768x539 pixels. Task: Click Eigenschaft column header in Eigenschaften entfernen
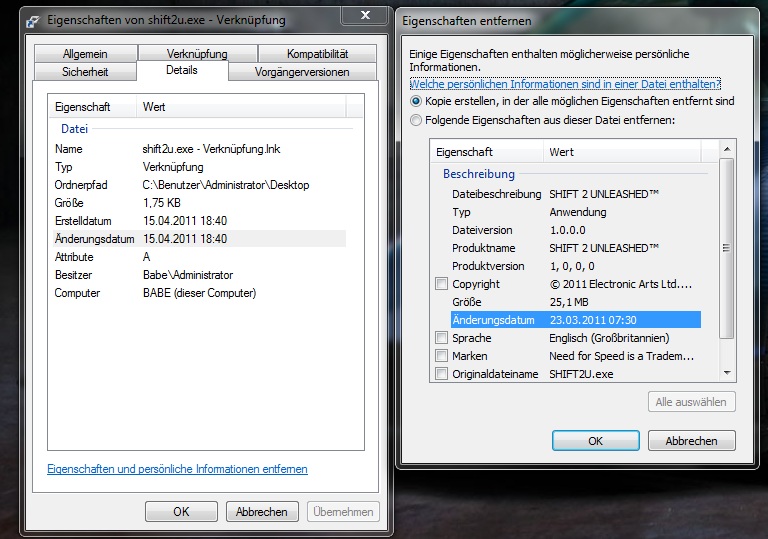pos(487,152)
